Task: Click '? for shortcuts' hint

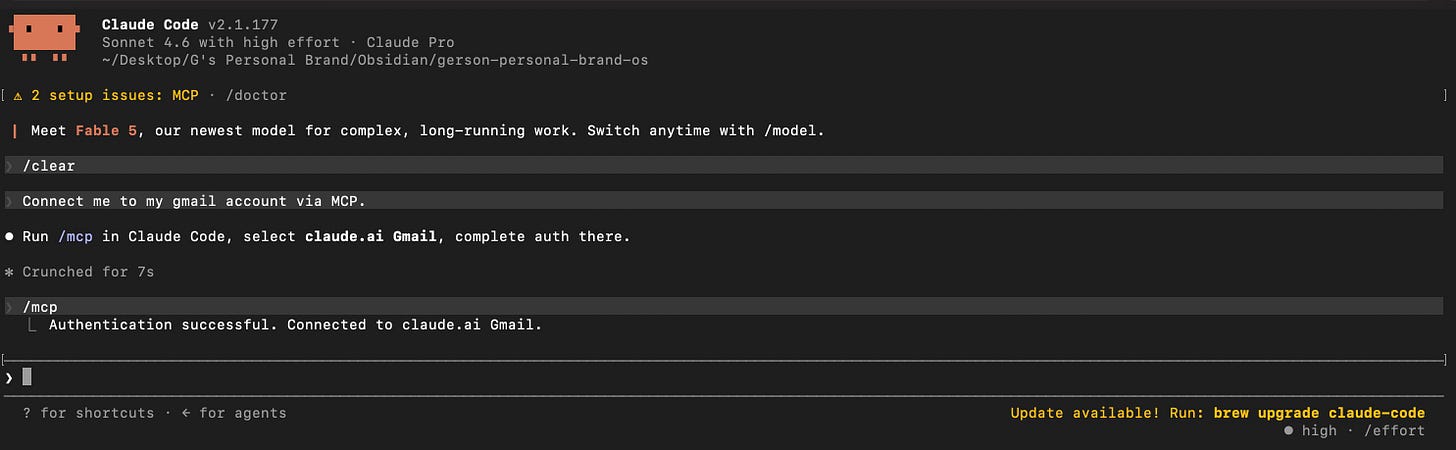Action: coord(88,413)
